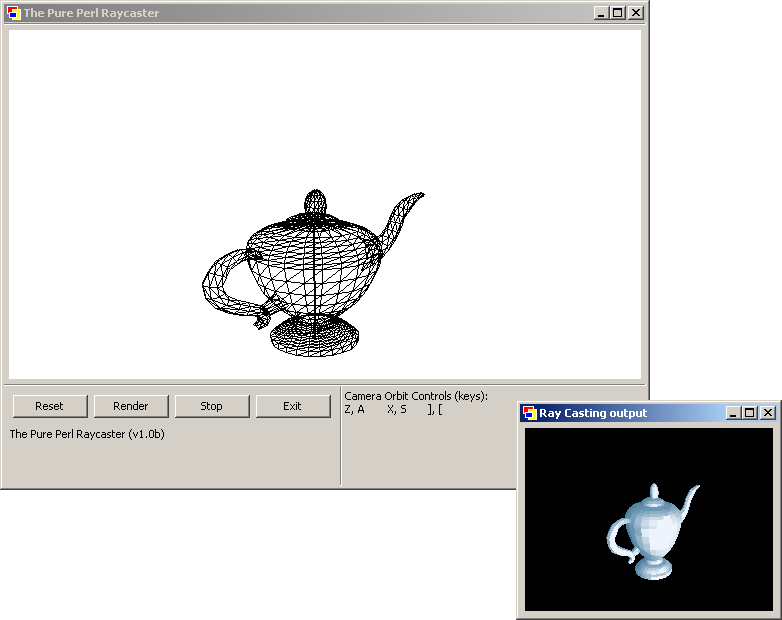Click the 'Z, A' key hint text

click(x=355, y=410)
